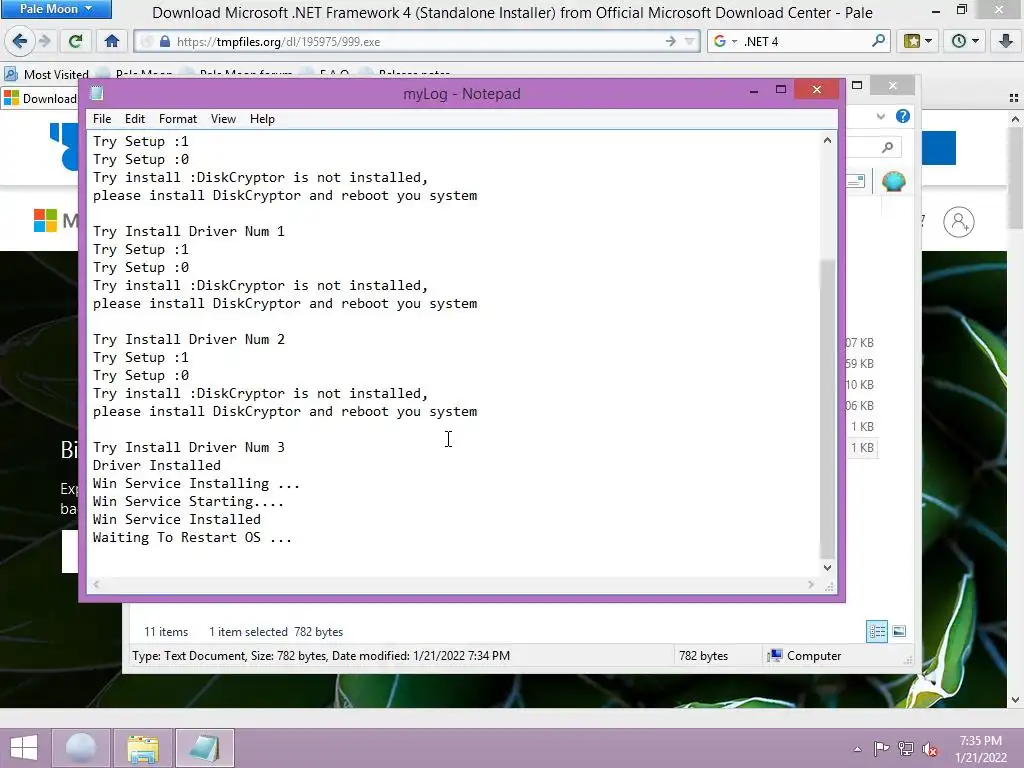Select the Download browser tab
Image resolution: width=1024 pixels, height=768 pixels.
click(40, 99)
